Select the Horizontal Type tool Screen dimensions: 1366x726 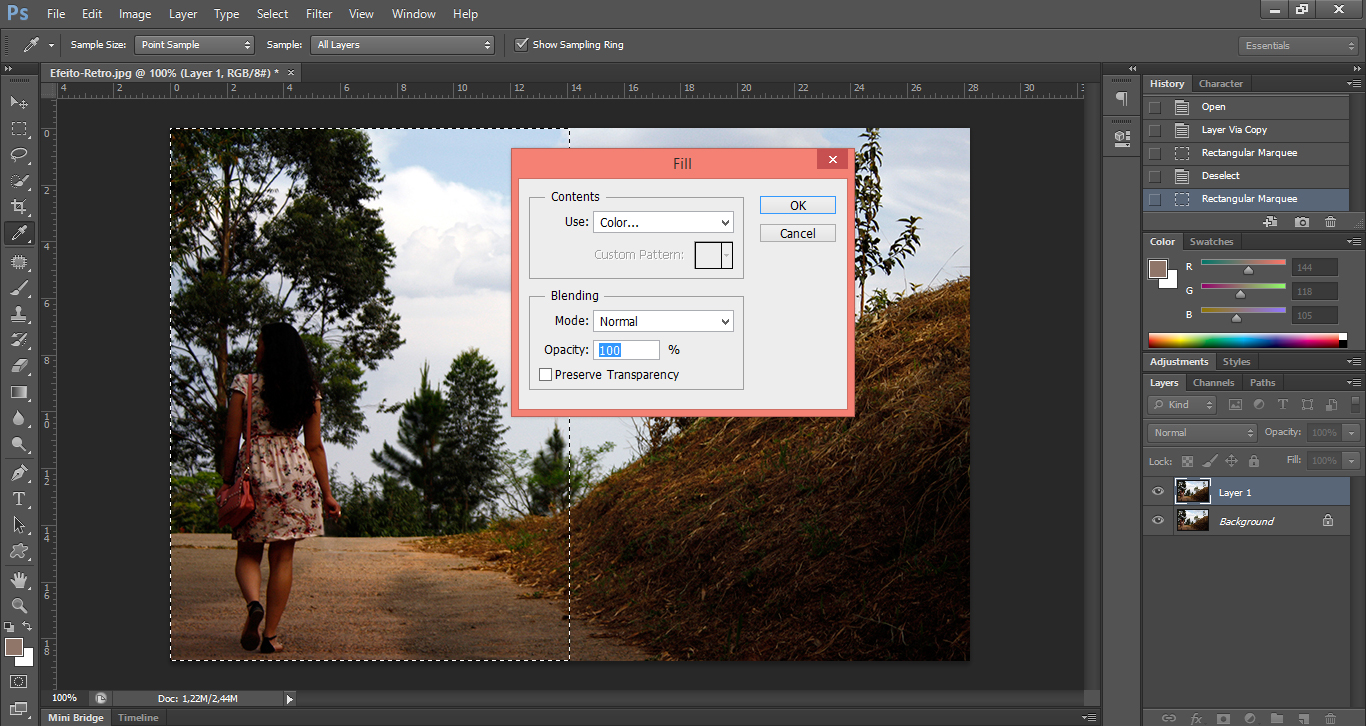pyautogui.click(x=19, y=499)
